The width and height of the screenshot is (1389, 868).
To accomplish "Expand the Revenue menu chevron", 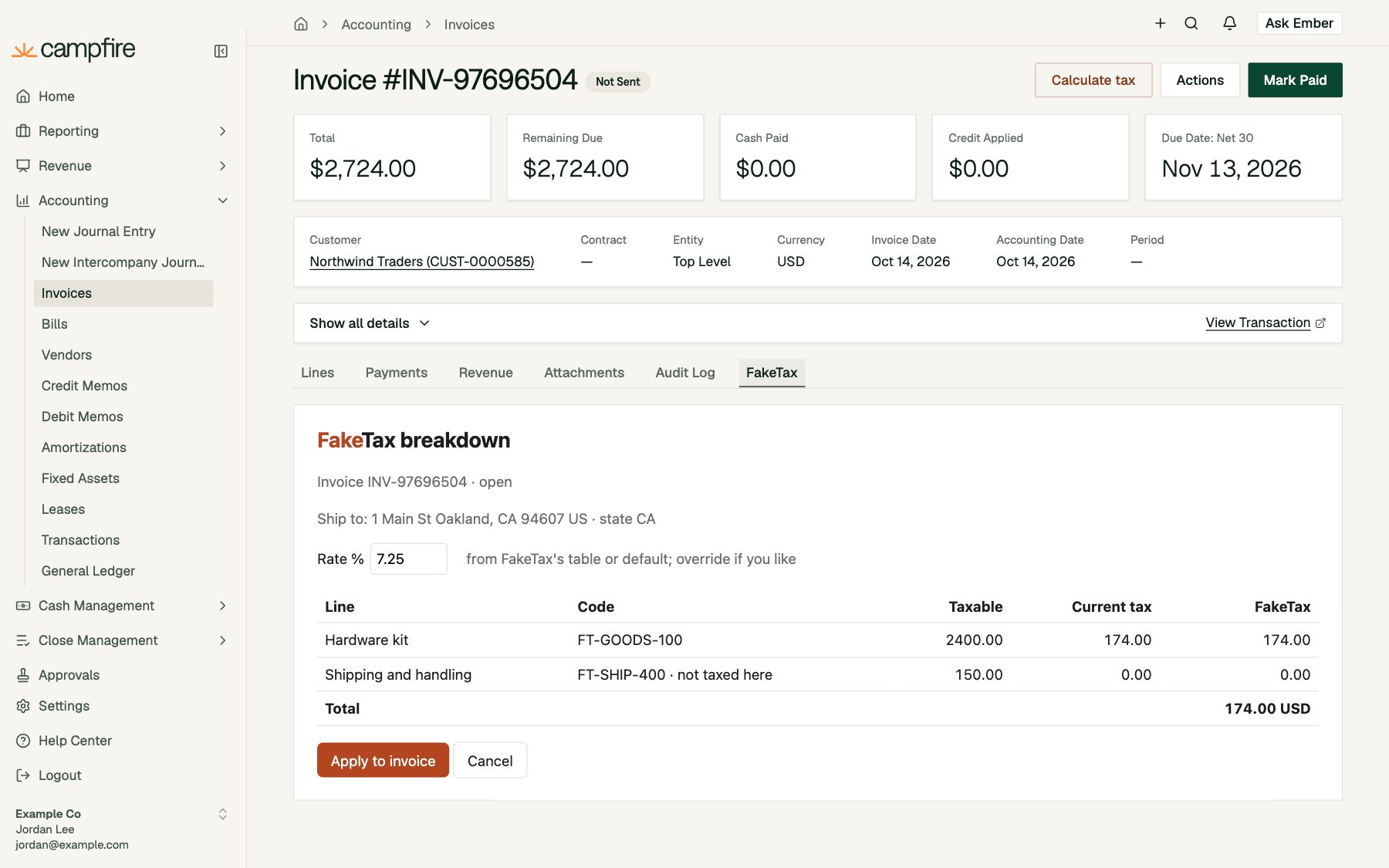I will (223, 166).
